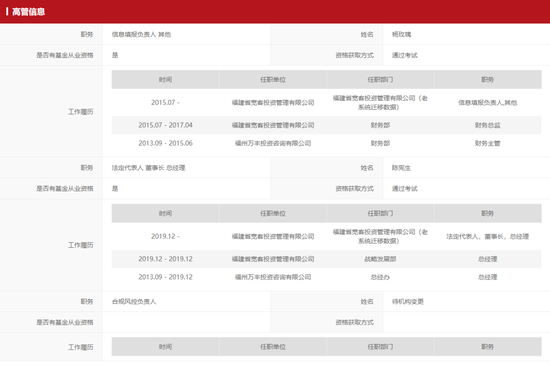Select the position value 信息填报负责人 其他 in the first profile
Screen dimensions: 550x372
pyautogui.click(x=141, y=34)
